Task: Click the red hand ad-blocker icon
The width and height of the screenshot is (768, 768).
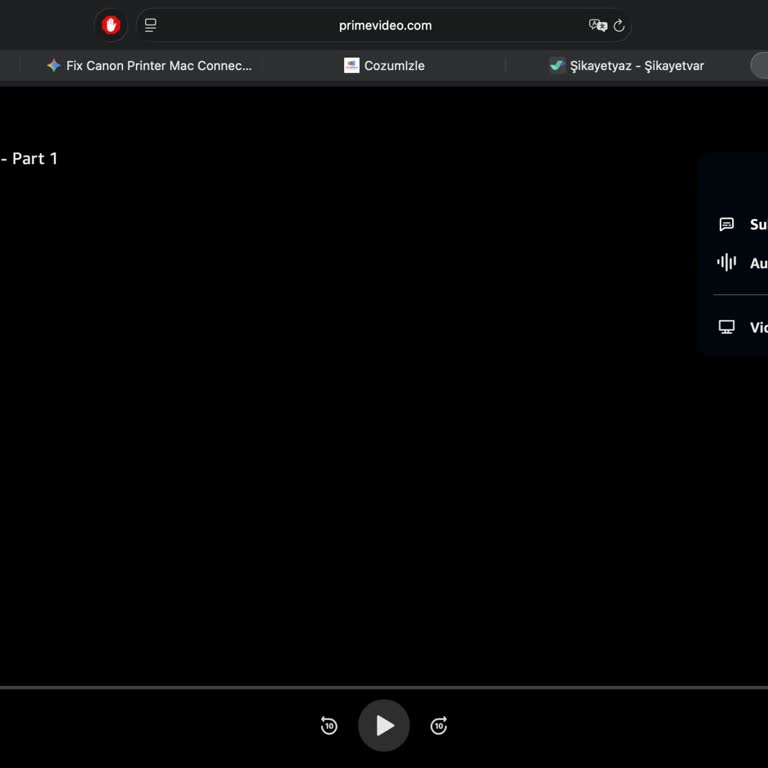Action: tap(111, 25)
